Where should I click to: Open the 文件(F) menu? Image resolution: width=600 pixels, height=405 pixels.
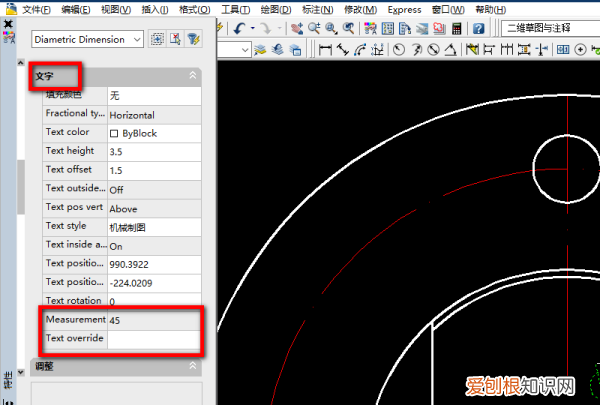tap(37, 9)
